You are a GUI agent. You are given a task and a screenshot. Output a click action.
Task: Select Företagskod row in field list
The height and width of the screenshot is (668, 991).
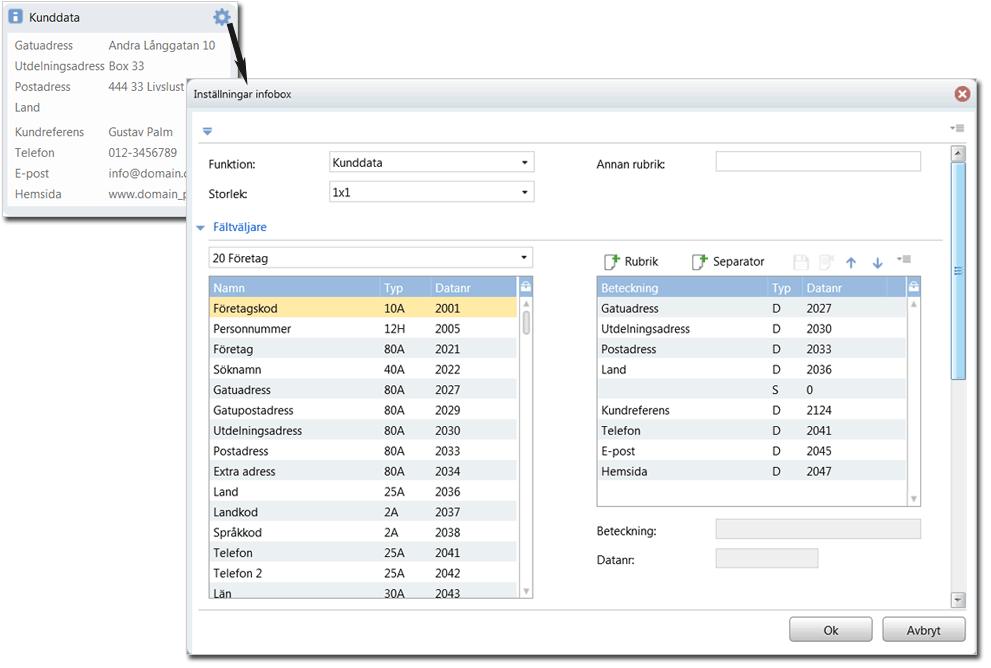coord(363,308)
